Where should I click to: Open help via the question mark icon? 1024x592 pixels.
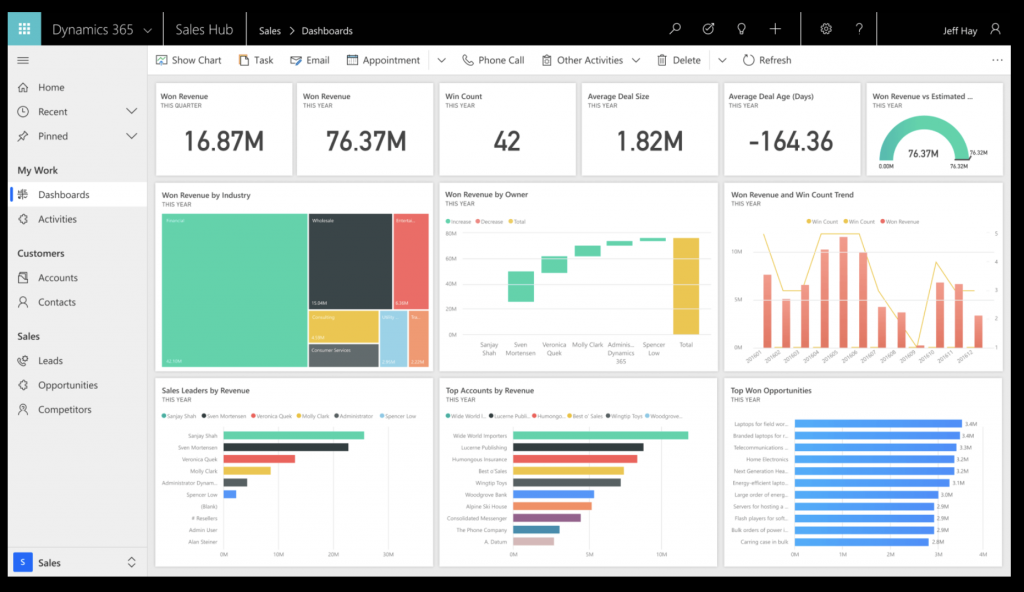[x=859, y=29]
